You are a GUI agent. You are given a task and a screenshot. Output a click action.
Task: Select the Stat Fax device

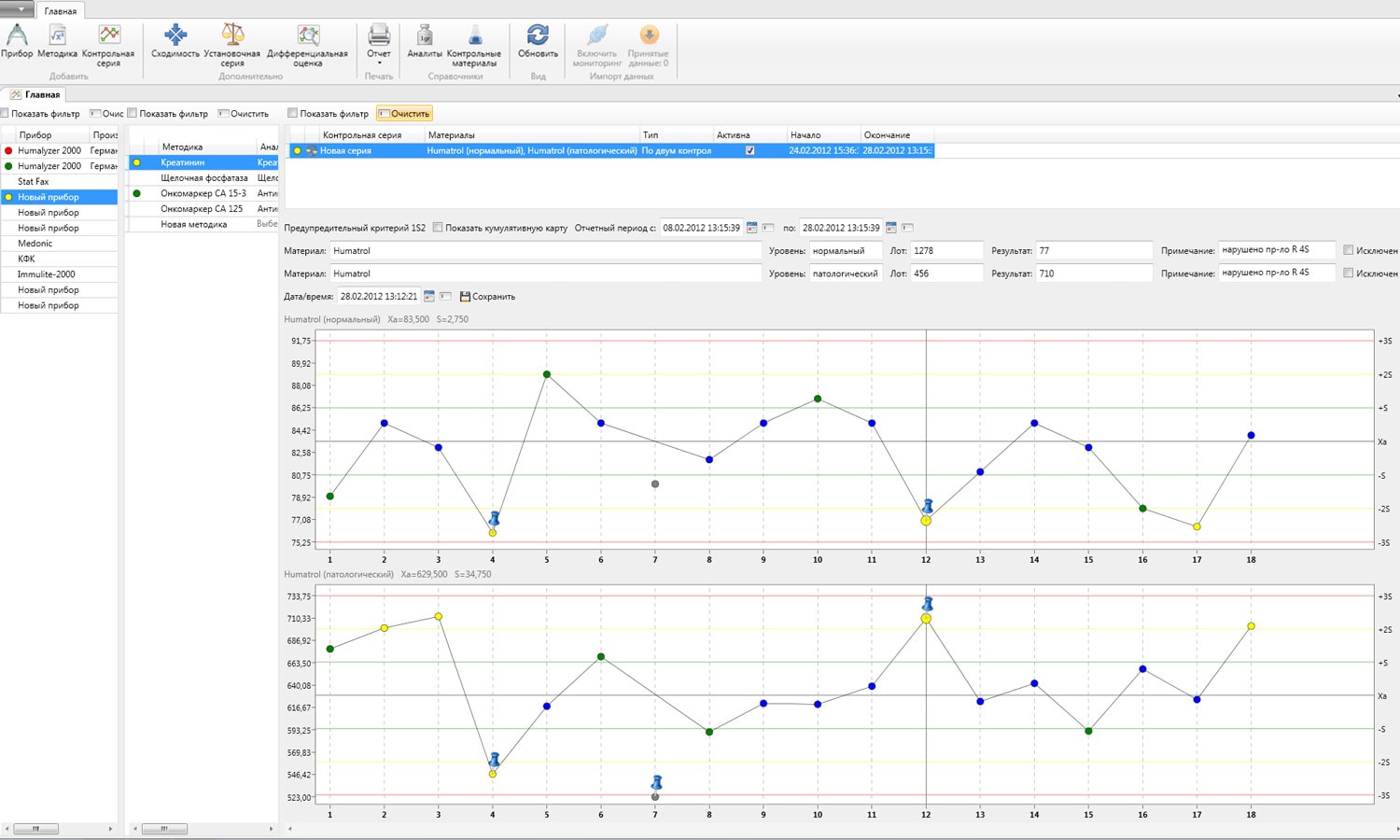coord(59,181)
